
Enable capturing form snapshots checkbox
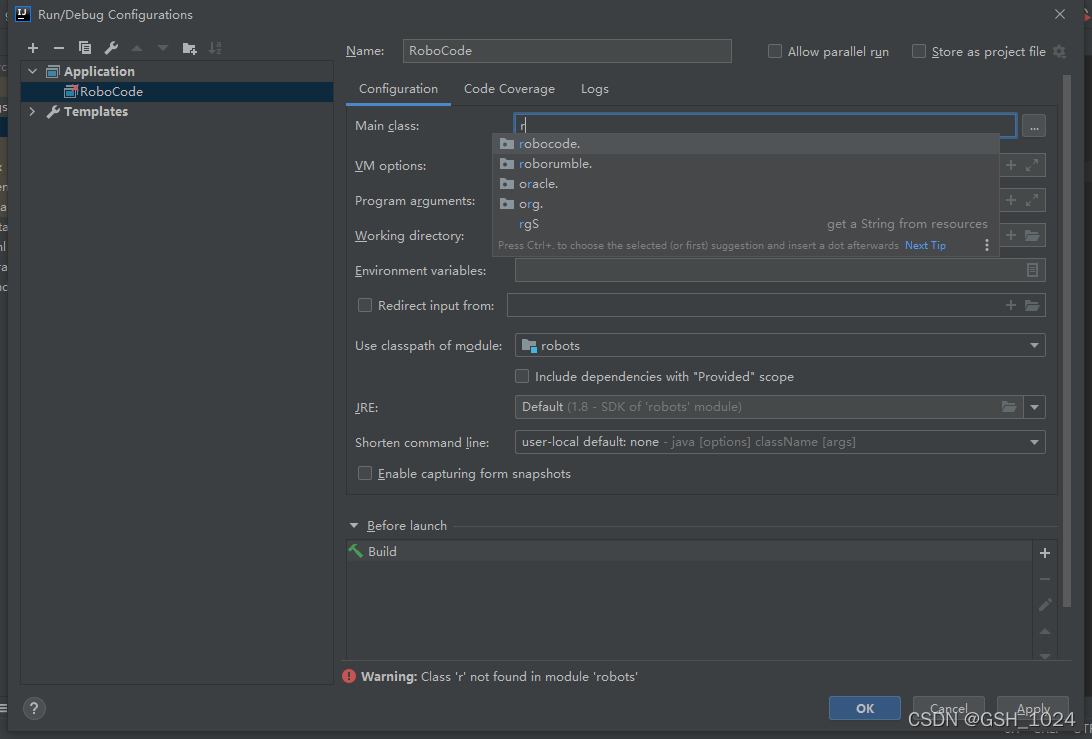click(x=365, y=474)
